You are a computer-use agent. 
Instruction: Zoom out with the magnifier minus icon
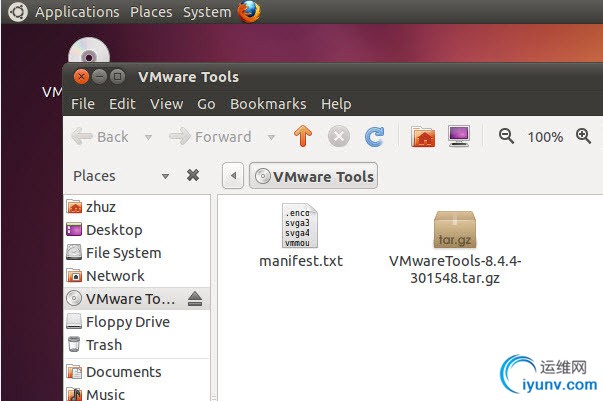point(506,136)
